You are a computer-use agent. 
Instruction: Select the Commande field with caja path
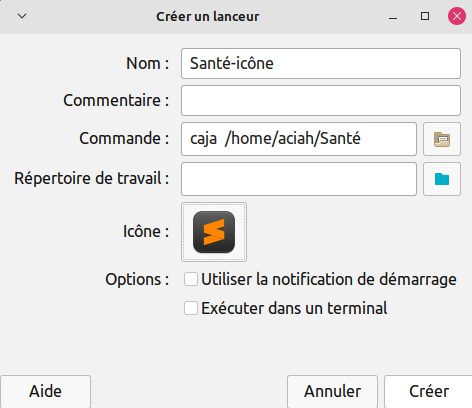coord(299,139)
